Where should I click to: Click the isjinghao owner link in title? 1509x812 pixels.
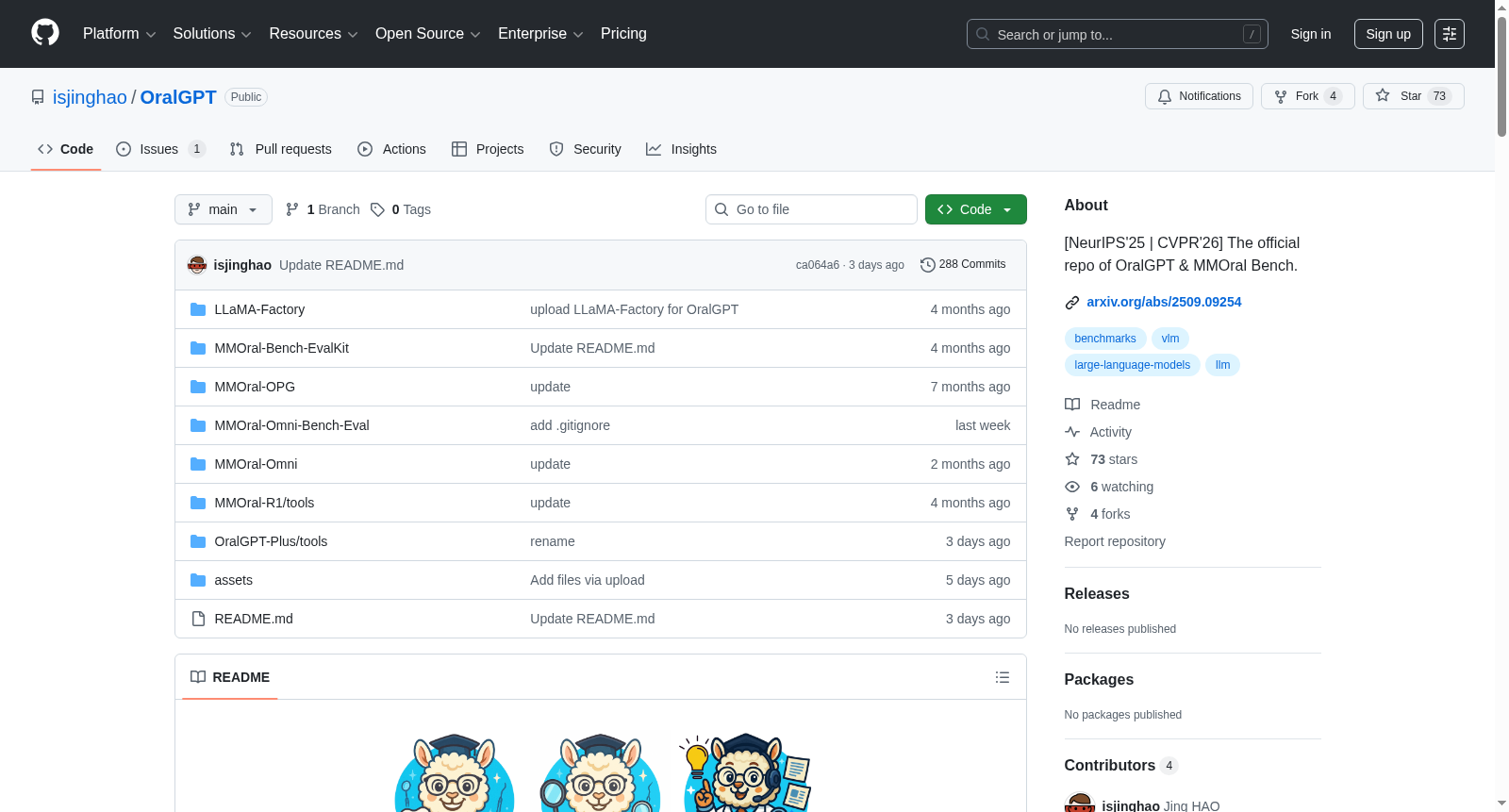[x=90, y=97]
